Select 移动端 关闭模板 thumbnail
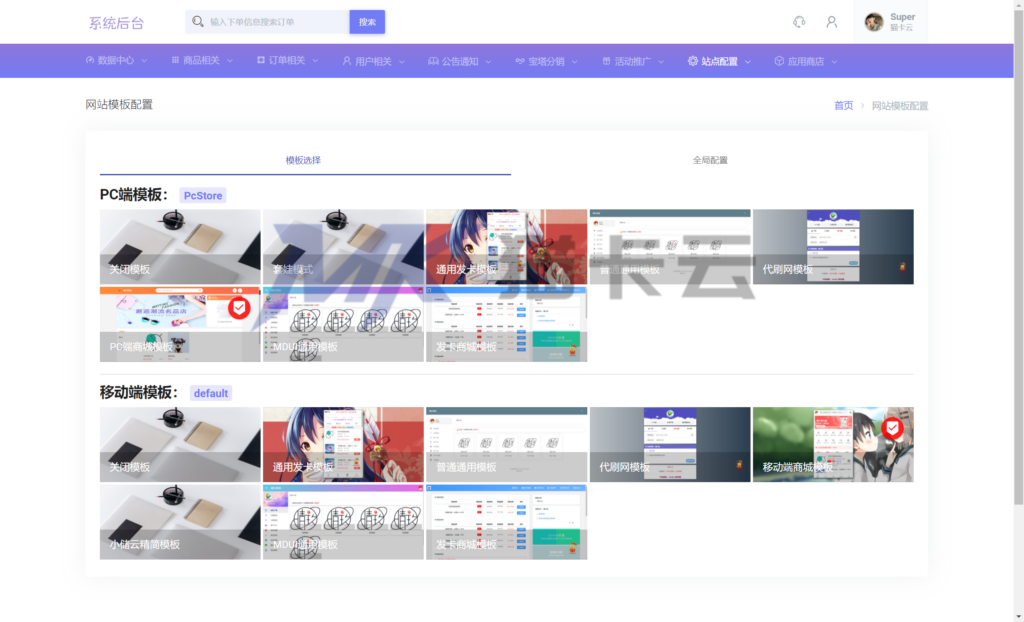 tap(180, 444)
